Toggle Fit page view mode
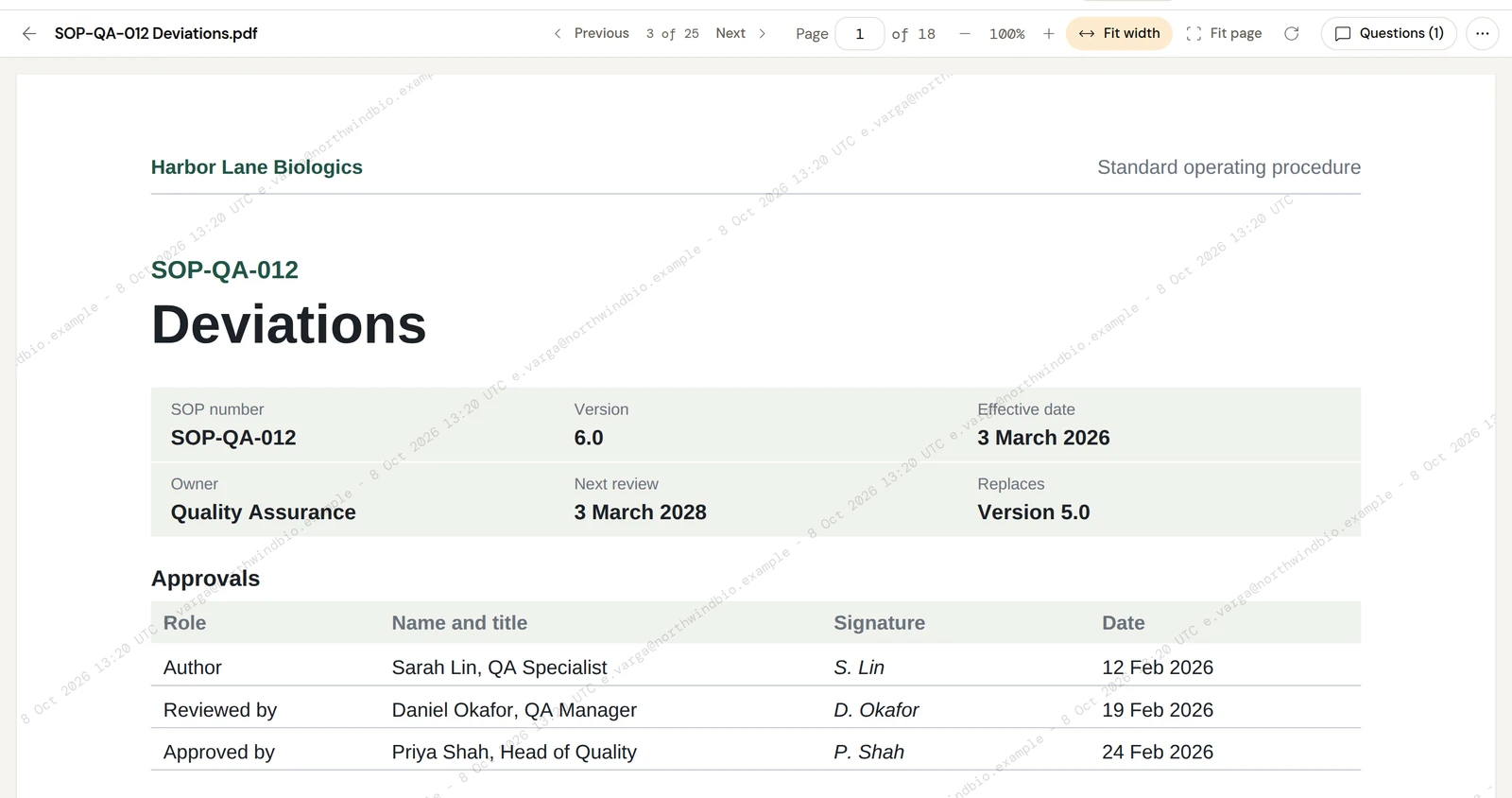Screen dimensions: 1512x798 tap(1225, 33)
